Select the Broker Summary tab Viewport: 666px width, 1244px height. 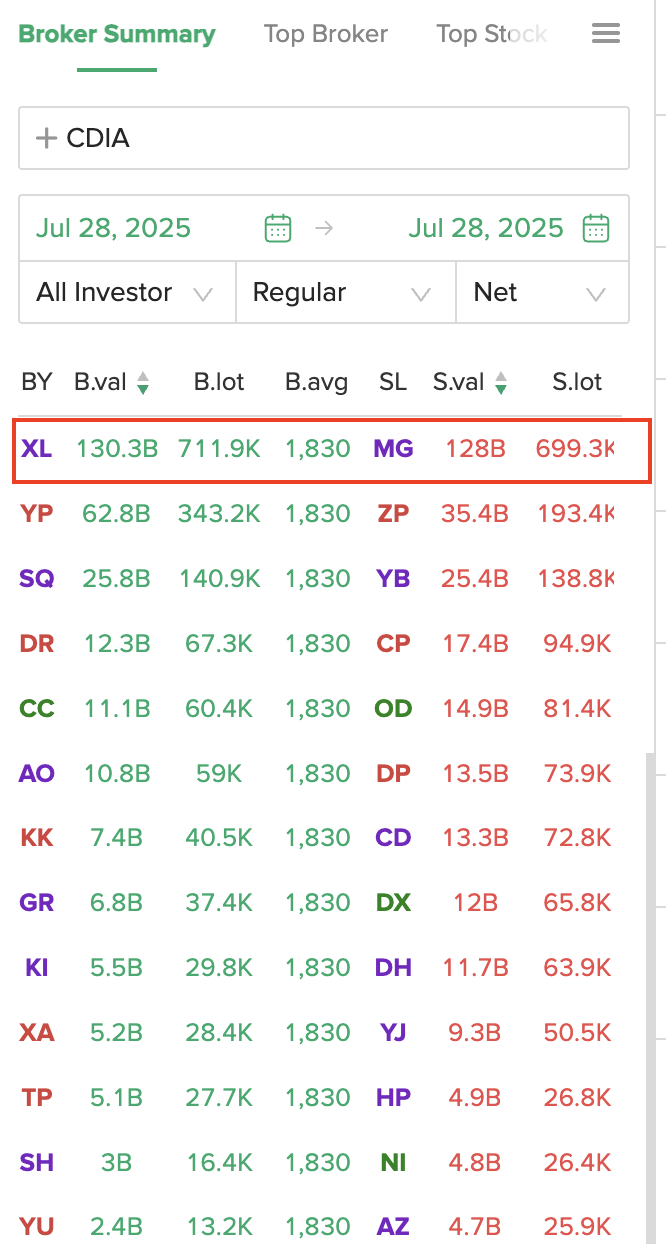[x=117, y=34]
